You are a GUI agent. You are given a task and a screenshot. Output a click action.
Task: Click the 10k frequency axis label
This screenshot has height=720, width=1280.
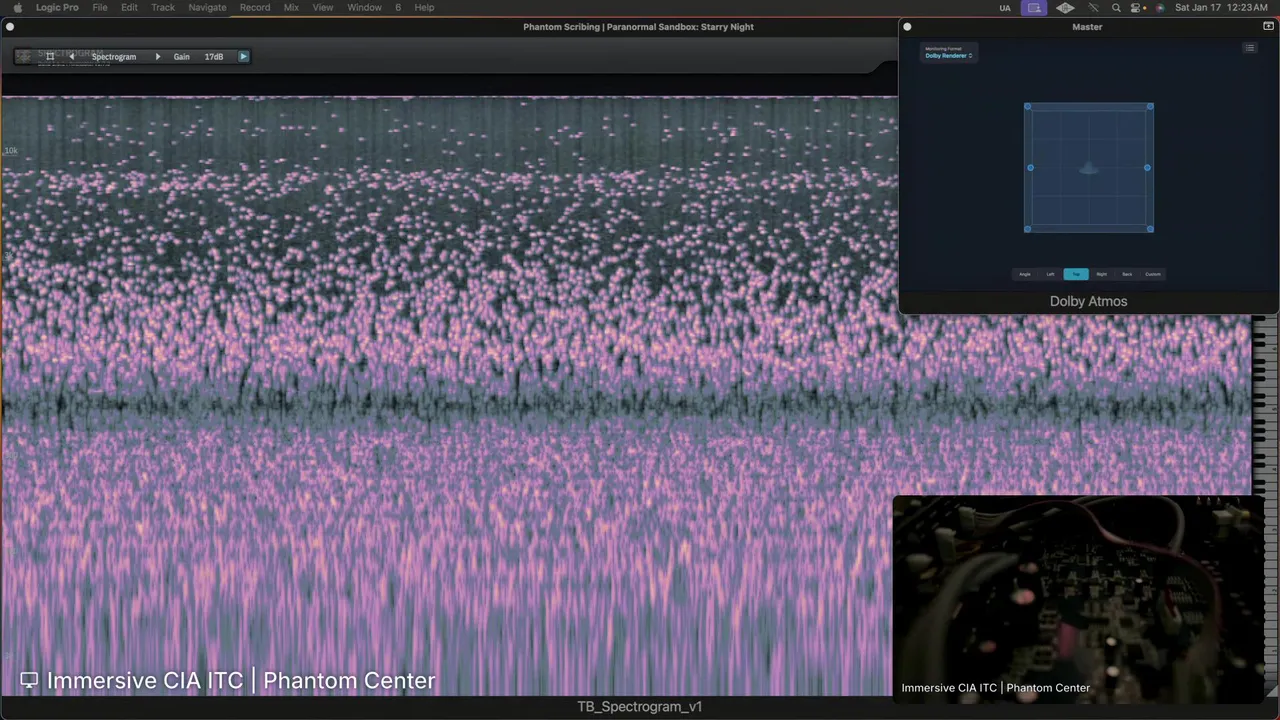click(x=11, y=151)
